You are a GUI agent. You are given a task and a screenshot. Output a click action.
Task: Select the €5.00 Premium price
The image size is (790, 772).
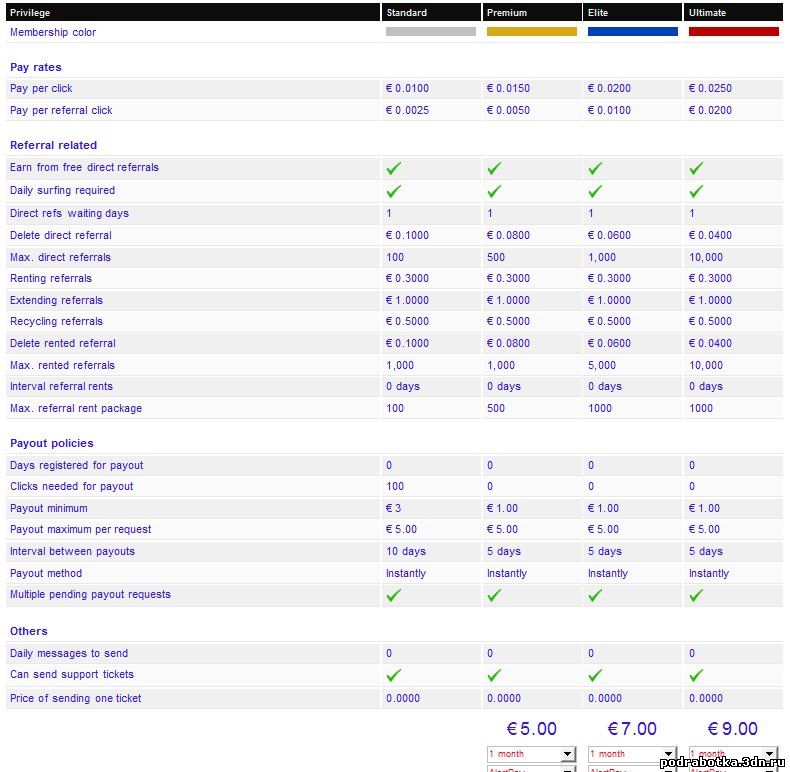[532, 729]
